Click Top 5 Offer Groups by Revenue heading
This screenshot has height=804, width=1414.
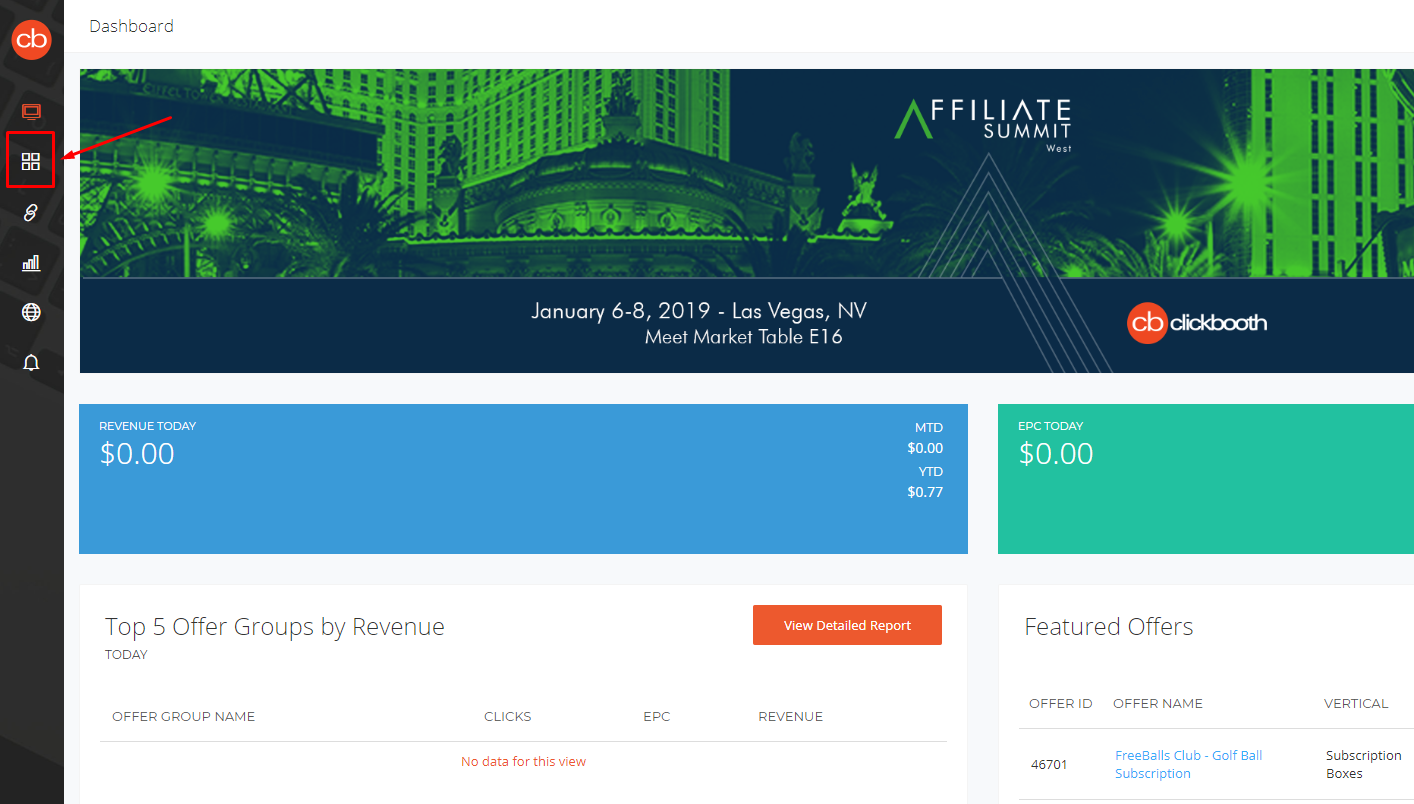275,627
